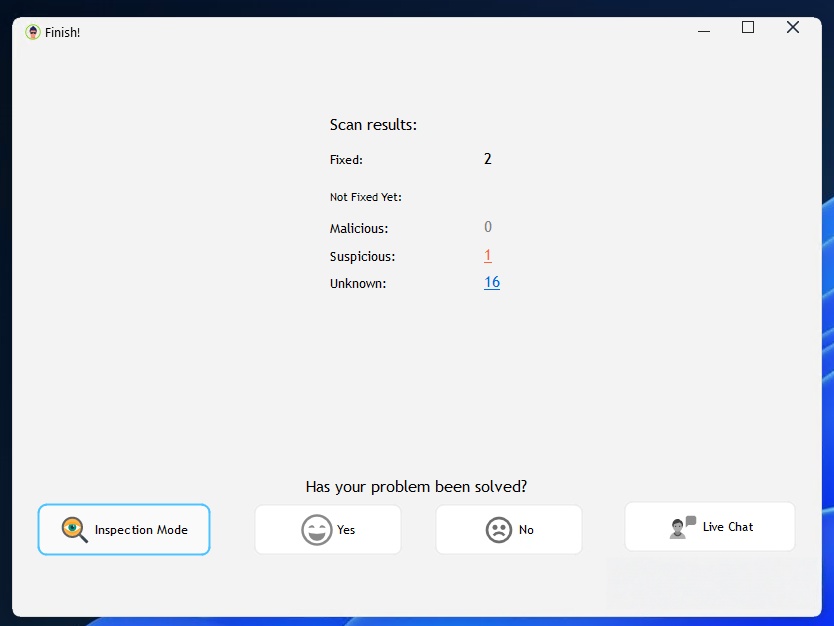The height and width of the screenshot is (626, 834).
Task: Click the app icon in title bar
Action: click(x=33, y=32)
